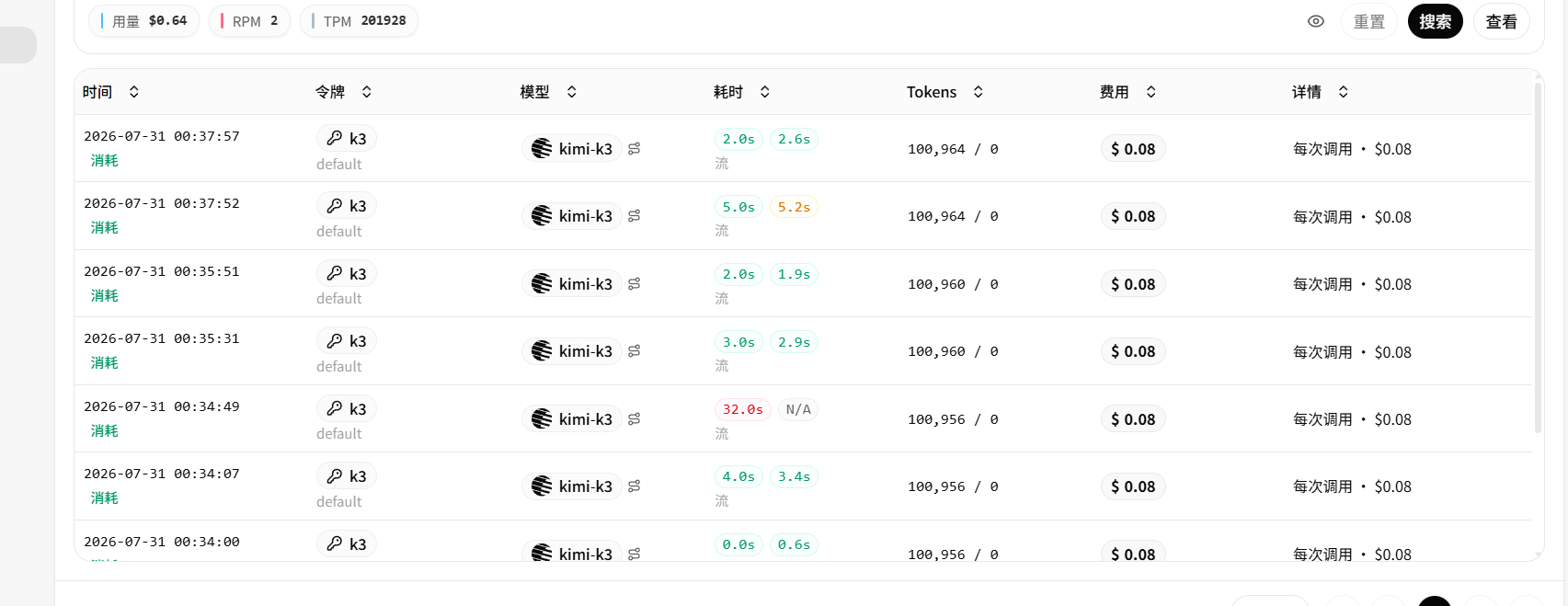Click the 32.0s duration tag
The height and width of the screenshot is (606, 1568).
(x=743, y=409)
